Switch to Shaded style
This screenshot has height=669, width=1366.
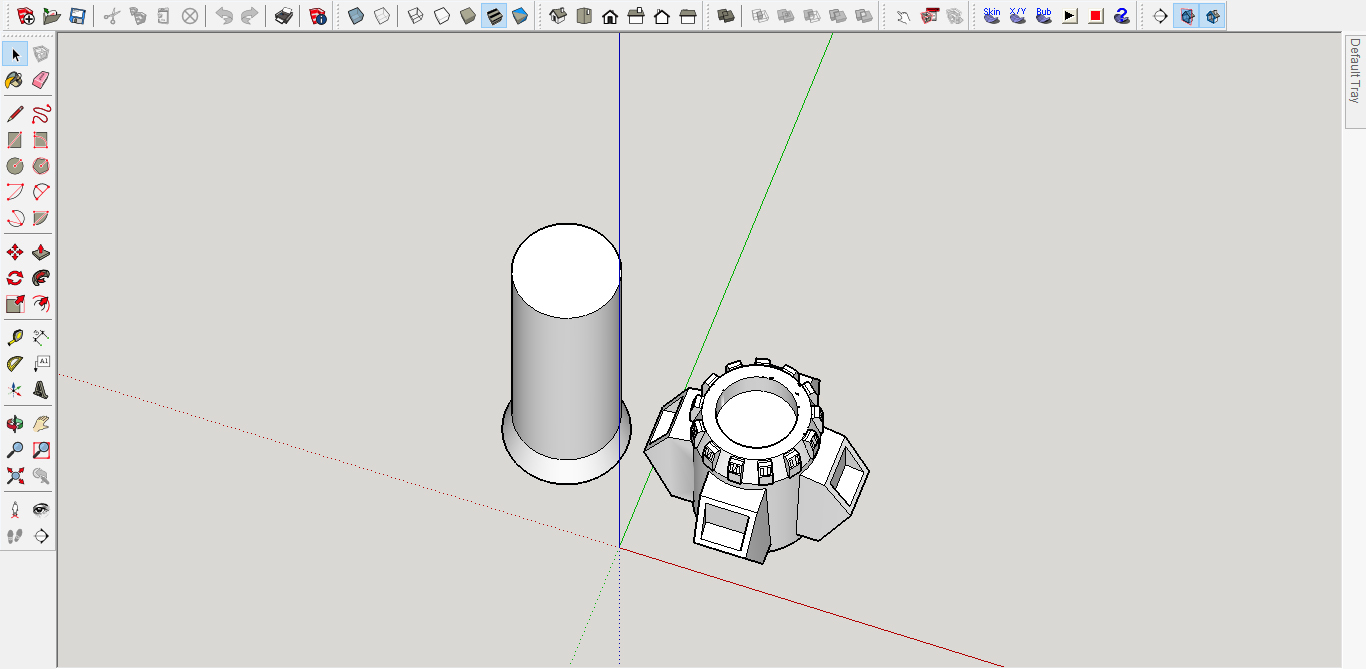point(468,16)
